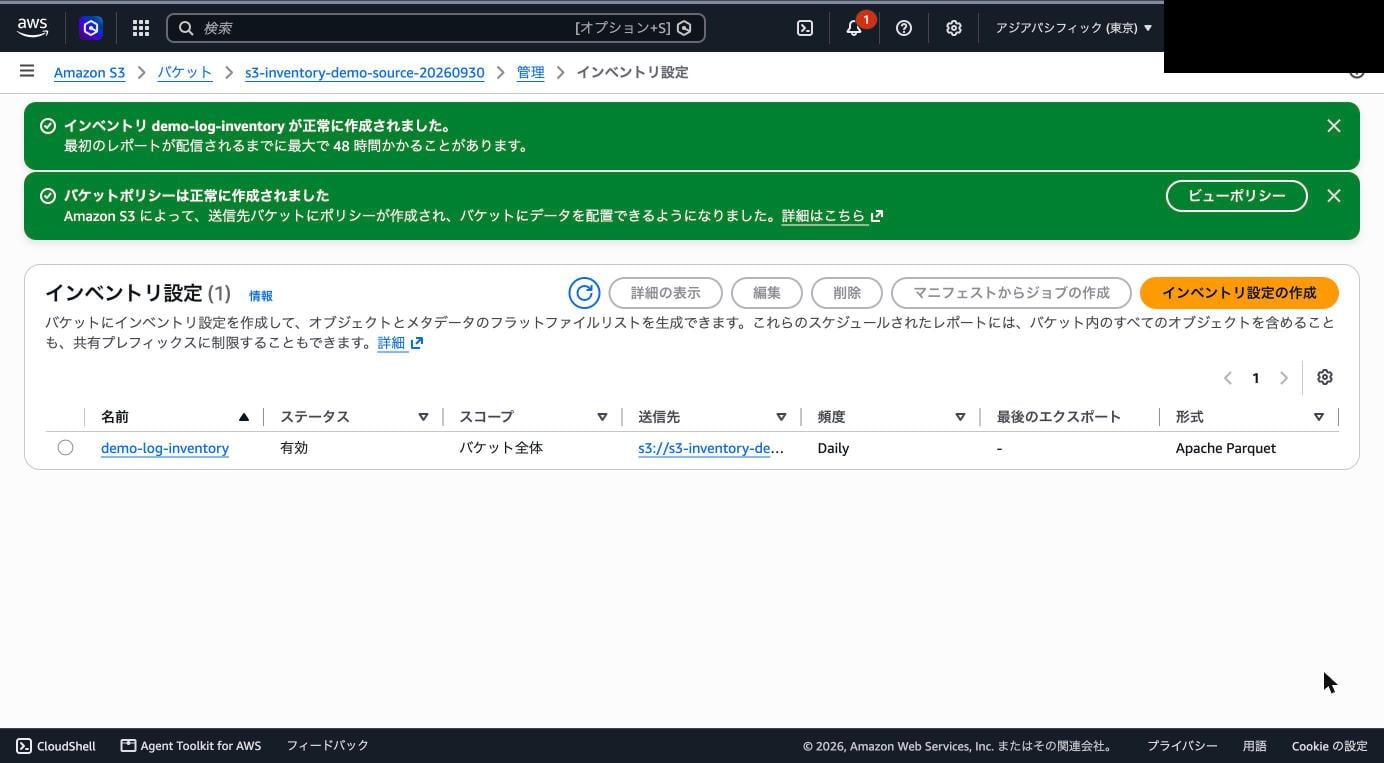Open the s3://s3-inventory-de… destination link
Screen dimensions: 1384x763
[711, 448]
